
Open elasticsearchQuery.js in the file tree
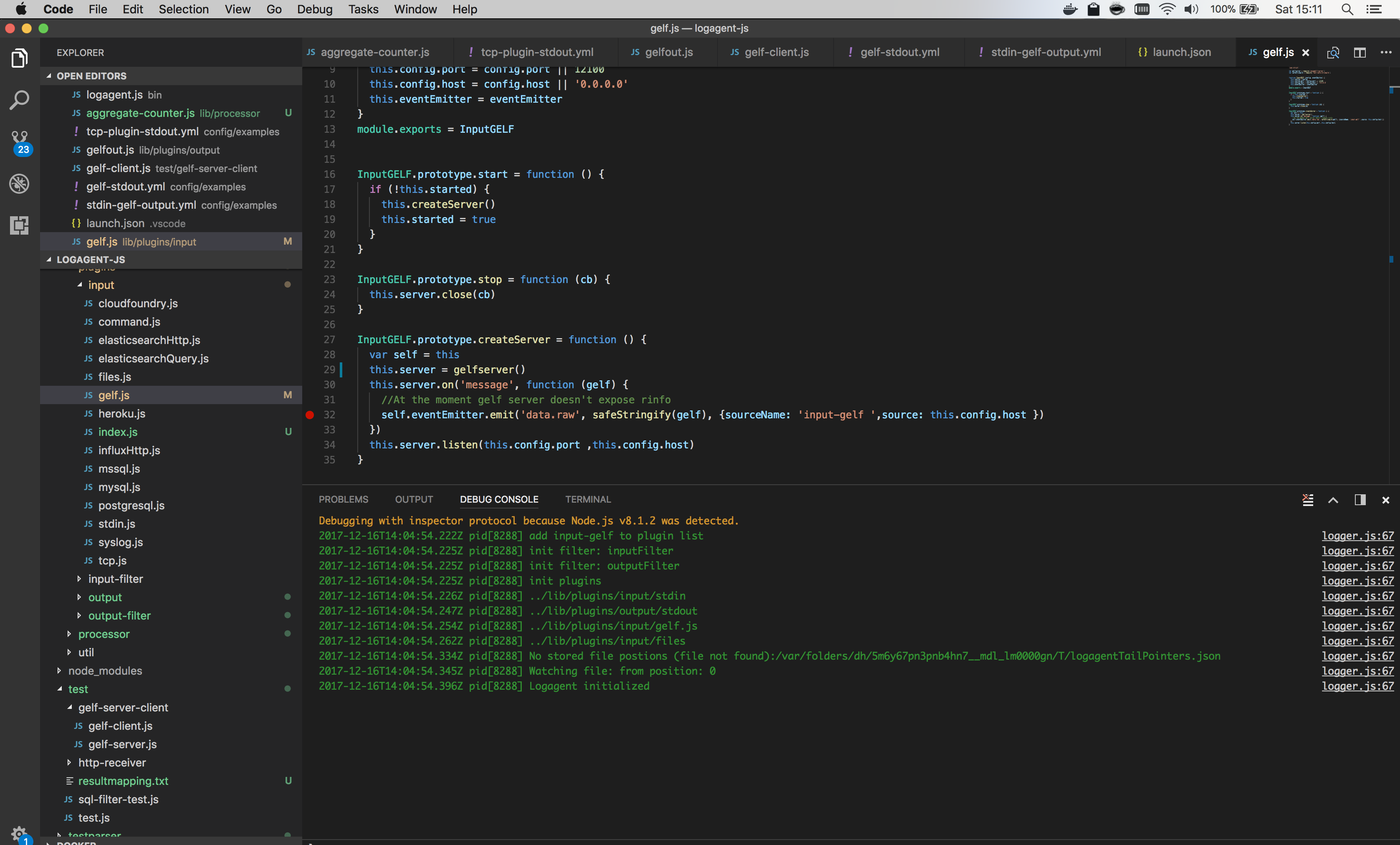click(x=170, y=359)
